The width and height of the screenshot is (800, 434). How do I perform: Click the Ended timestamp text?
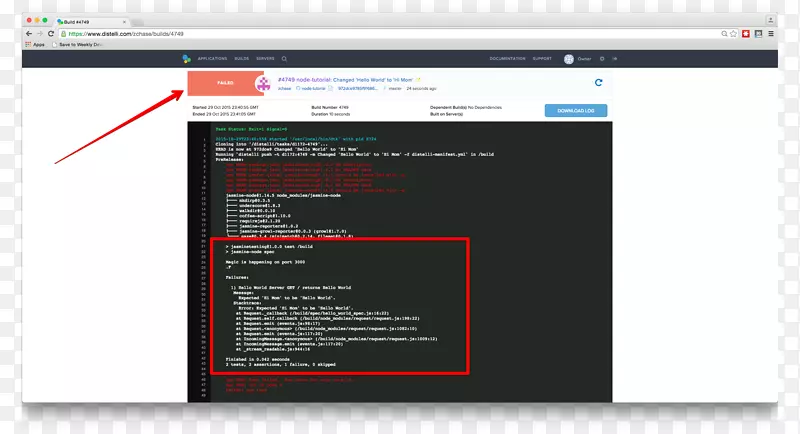[224, 114]
